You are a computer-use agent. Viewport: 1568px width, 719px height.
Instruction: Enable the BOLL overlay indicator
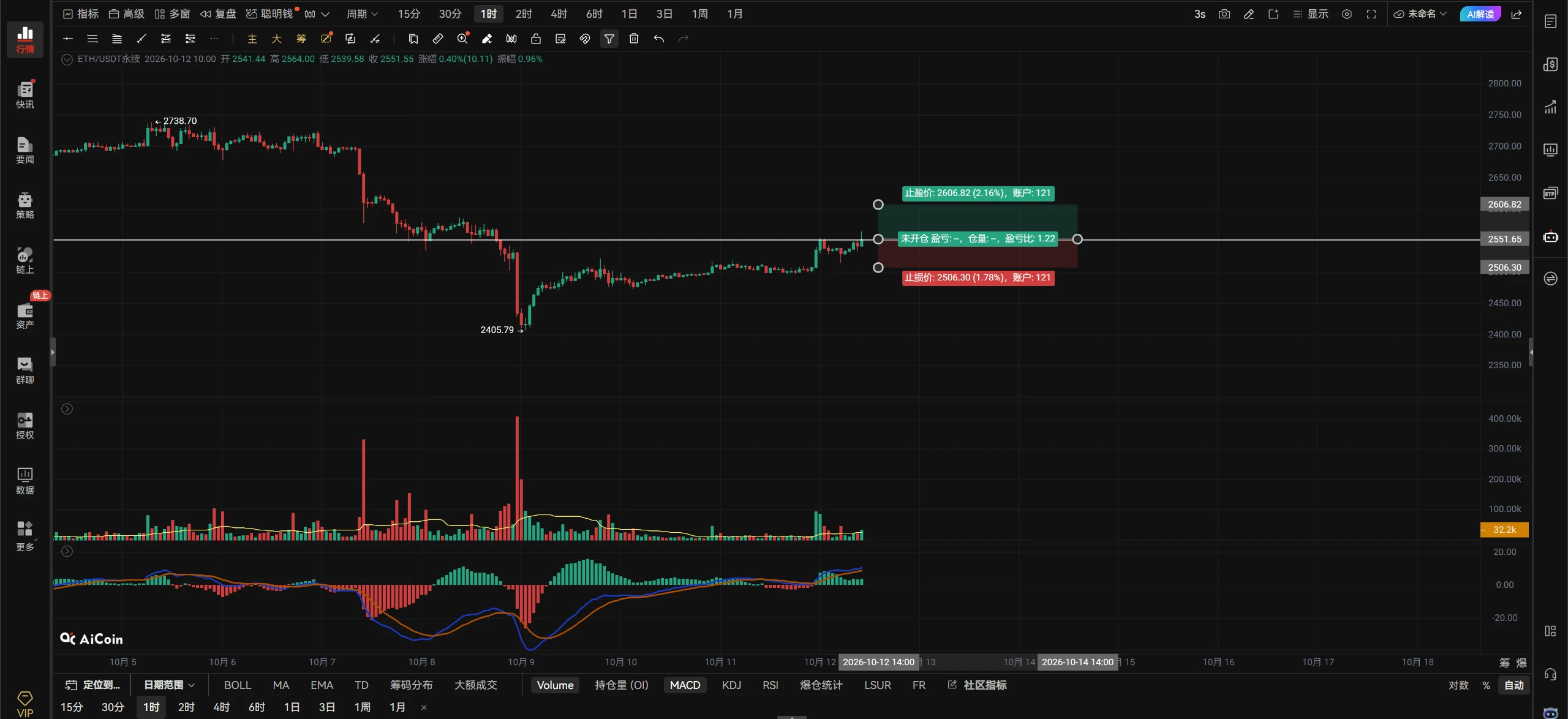(238, 685)
